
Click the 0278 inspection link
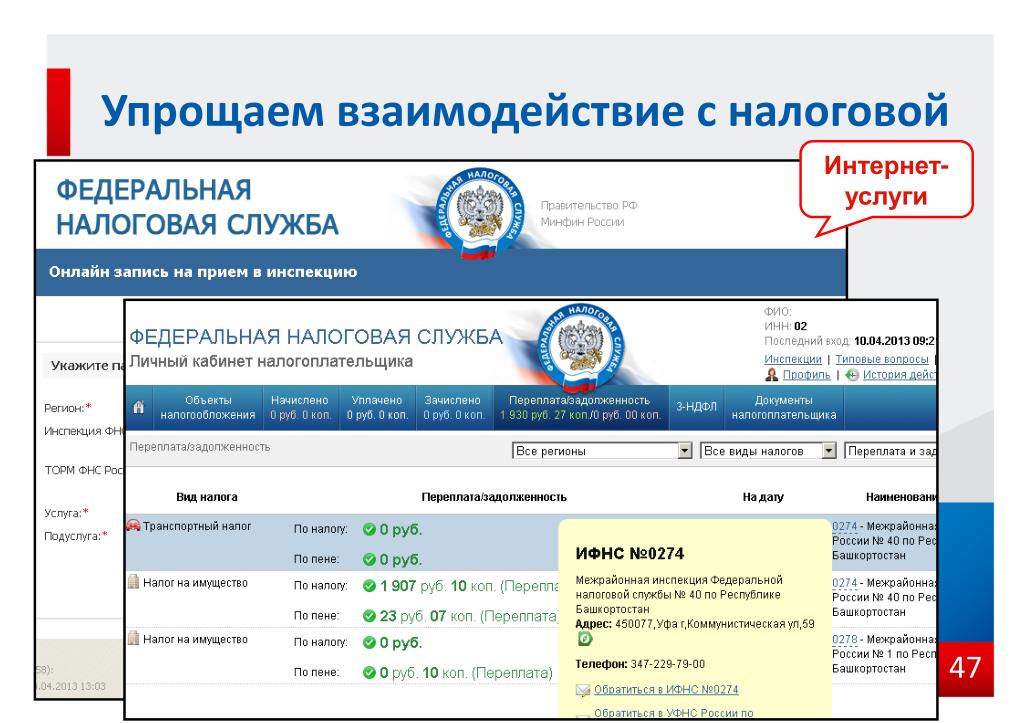[x=844, y=639]
